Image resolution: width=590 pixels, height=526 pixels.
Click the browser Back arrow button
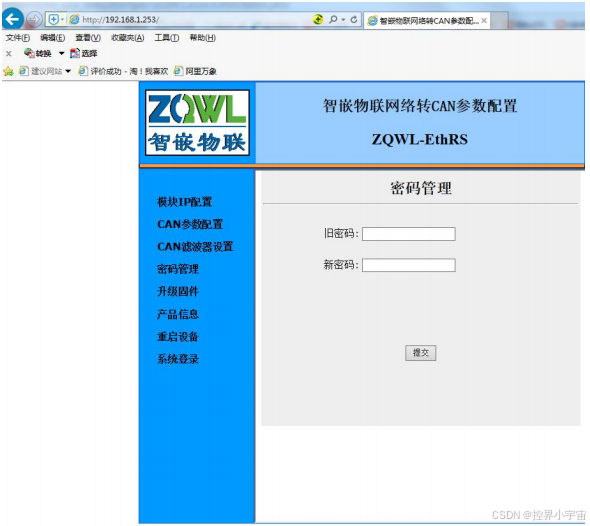point(13,19)
